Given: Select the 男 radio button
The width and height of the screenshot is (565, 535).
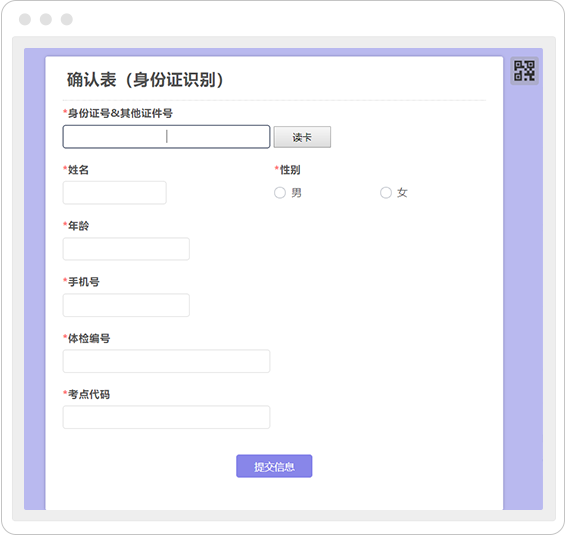Looking at the screenshot, I should click(280, 193).
